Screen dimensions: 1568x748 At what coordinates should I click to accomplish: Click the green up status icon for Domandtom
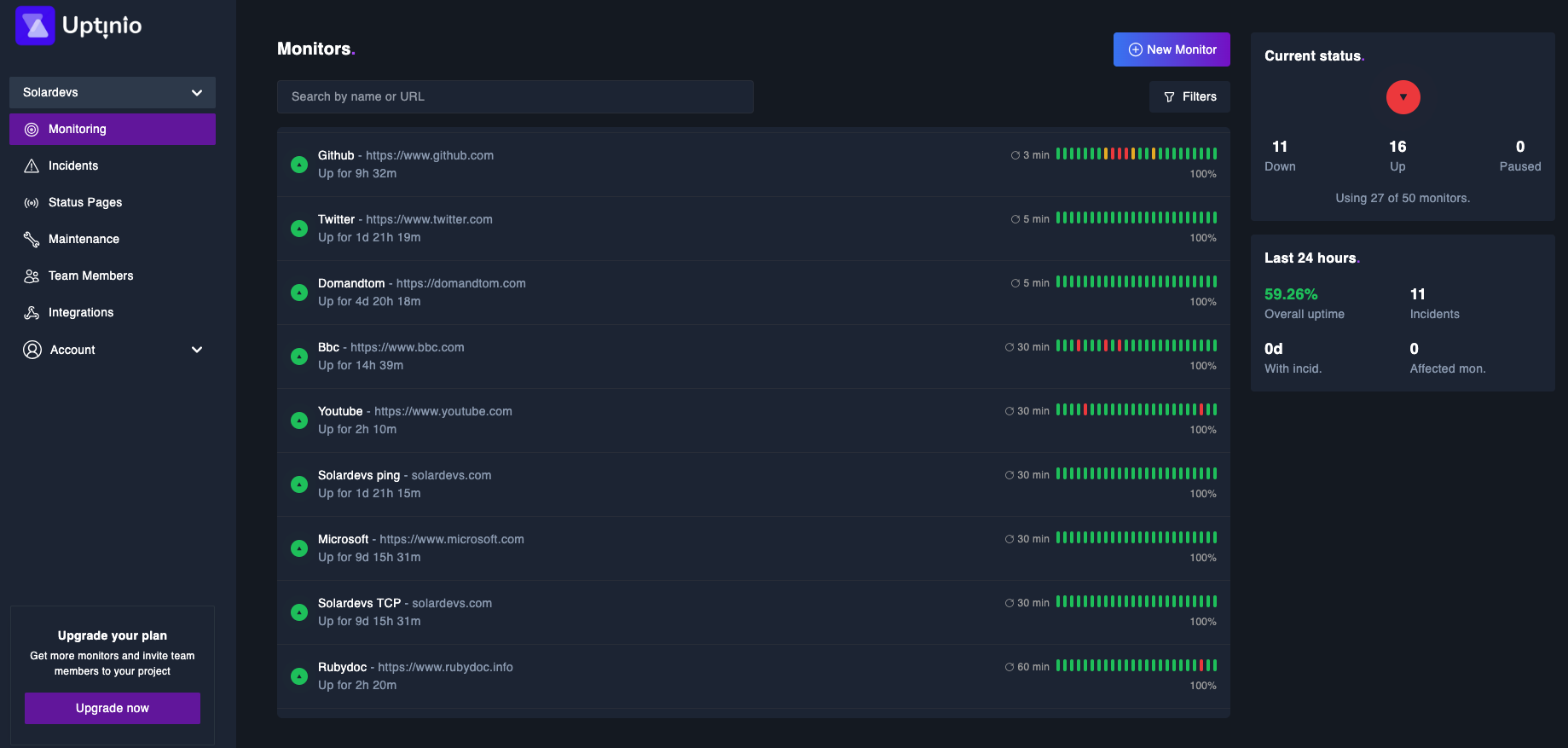pyautogui.click(x=299, y=293)
